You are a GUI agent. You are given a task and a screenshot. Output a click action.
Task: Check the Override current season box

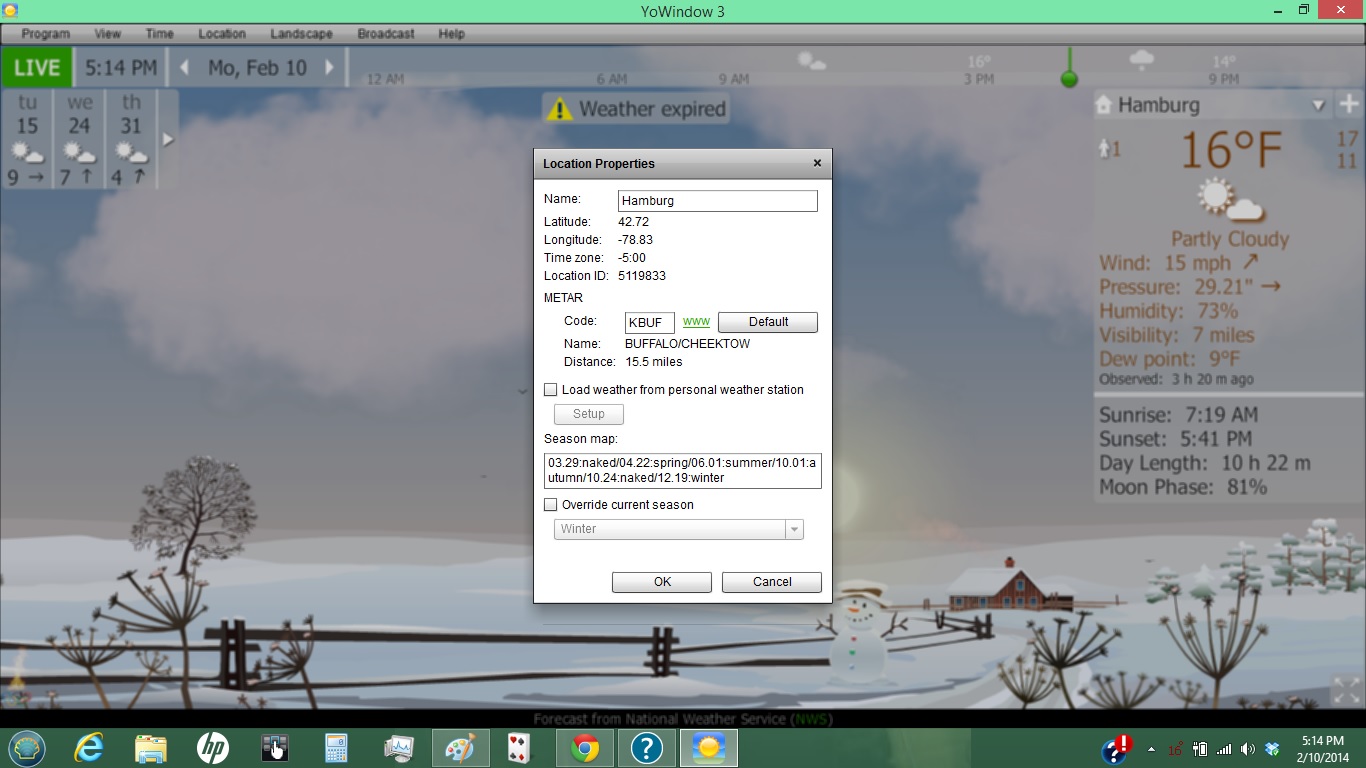pos(551,505)
